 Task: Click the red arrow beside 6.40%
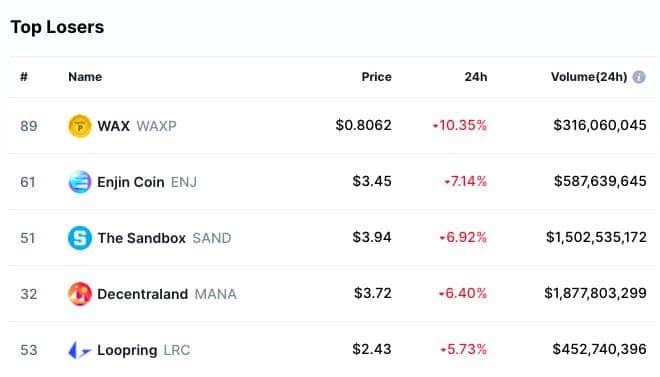(x=442, y=293)
